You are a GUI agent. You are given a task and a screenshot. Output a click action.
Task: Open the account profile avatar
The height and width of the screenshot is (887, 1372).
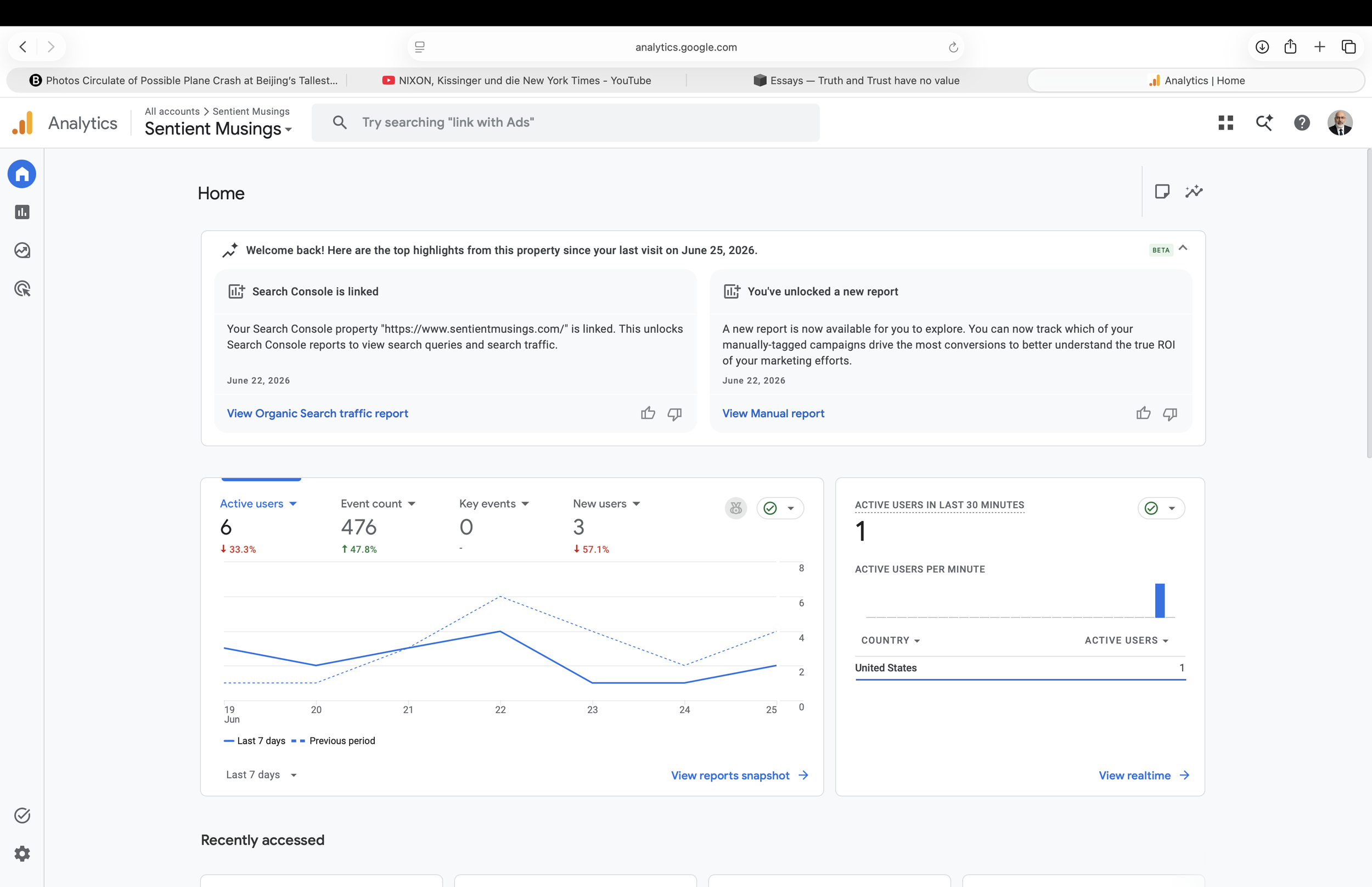(x=1340, y=123)
